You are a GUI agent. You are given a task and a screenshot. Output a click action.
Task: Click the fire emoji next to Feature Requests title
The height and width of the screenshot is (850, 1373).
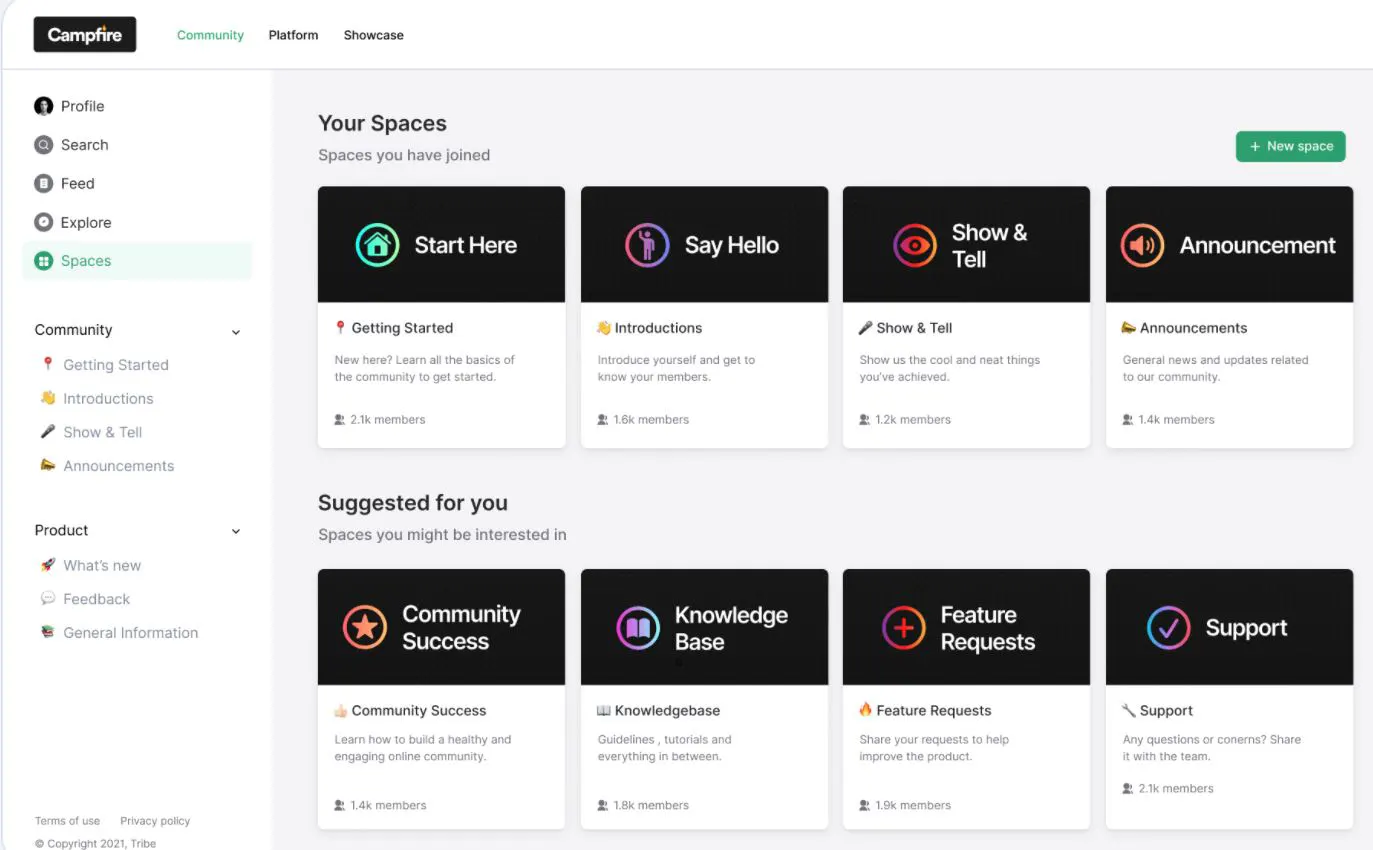[866, 710]
